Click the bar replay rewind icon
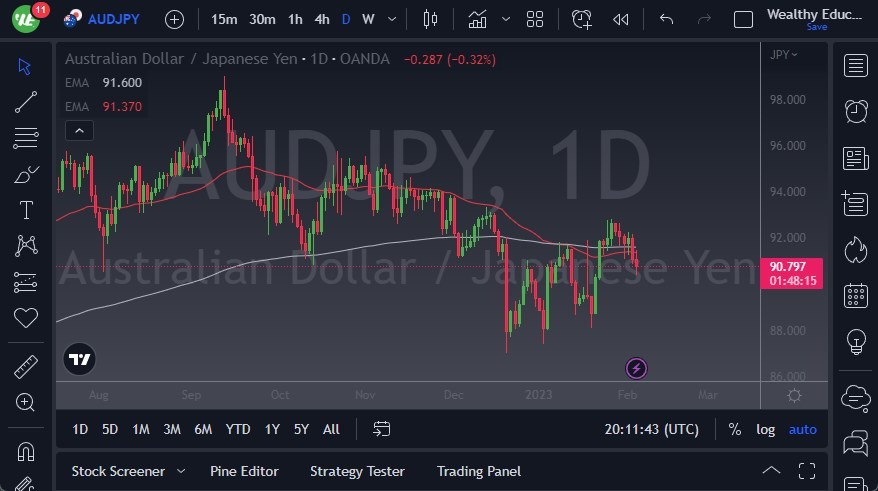878x491 pixels. click(x=621, y=19)
